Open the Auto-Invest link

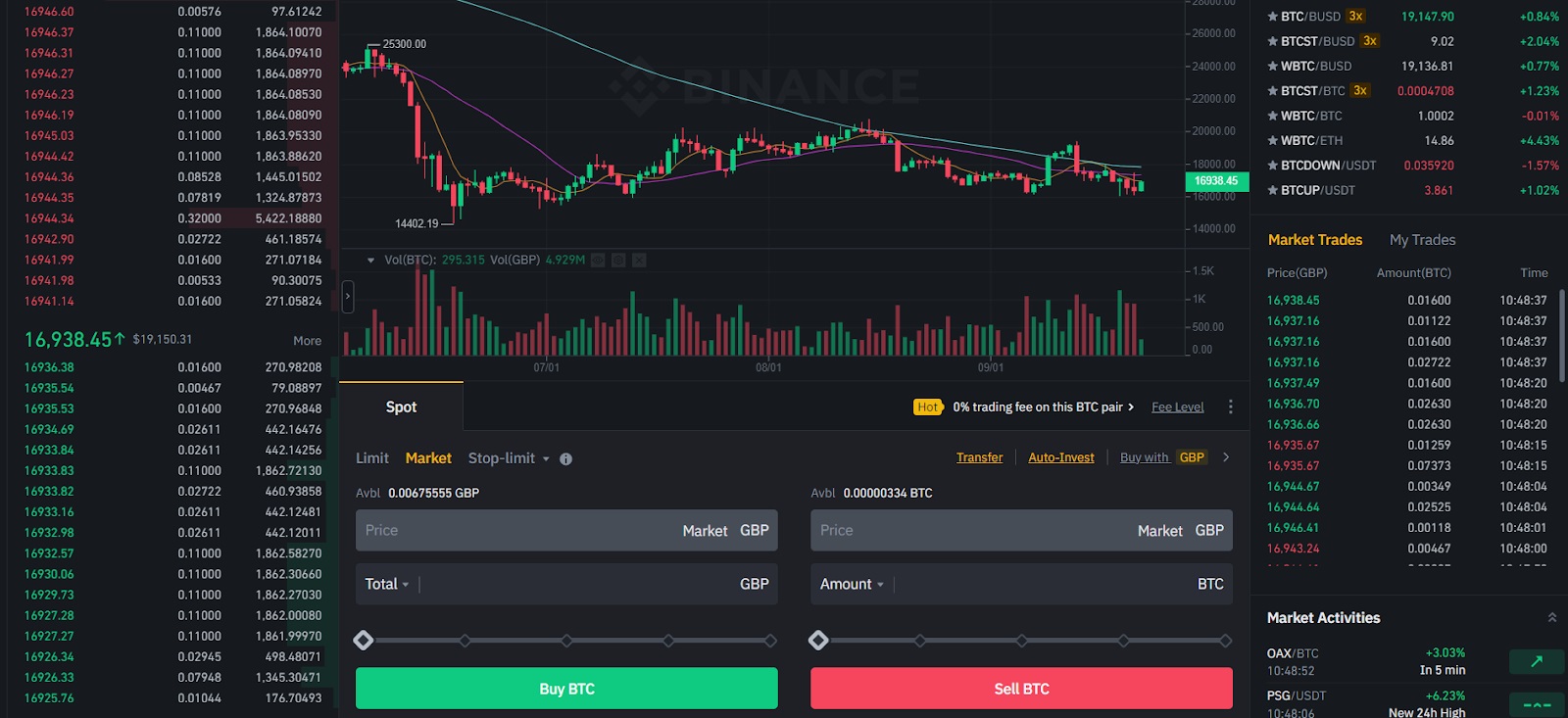(x=1061, y=457)
